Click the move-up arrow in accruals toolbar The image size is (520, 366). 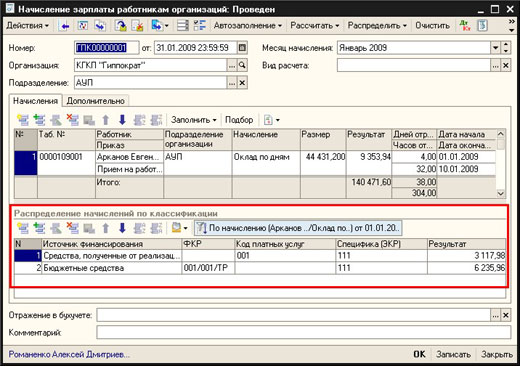click(x=106, y=120)
